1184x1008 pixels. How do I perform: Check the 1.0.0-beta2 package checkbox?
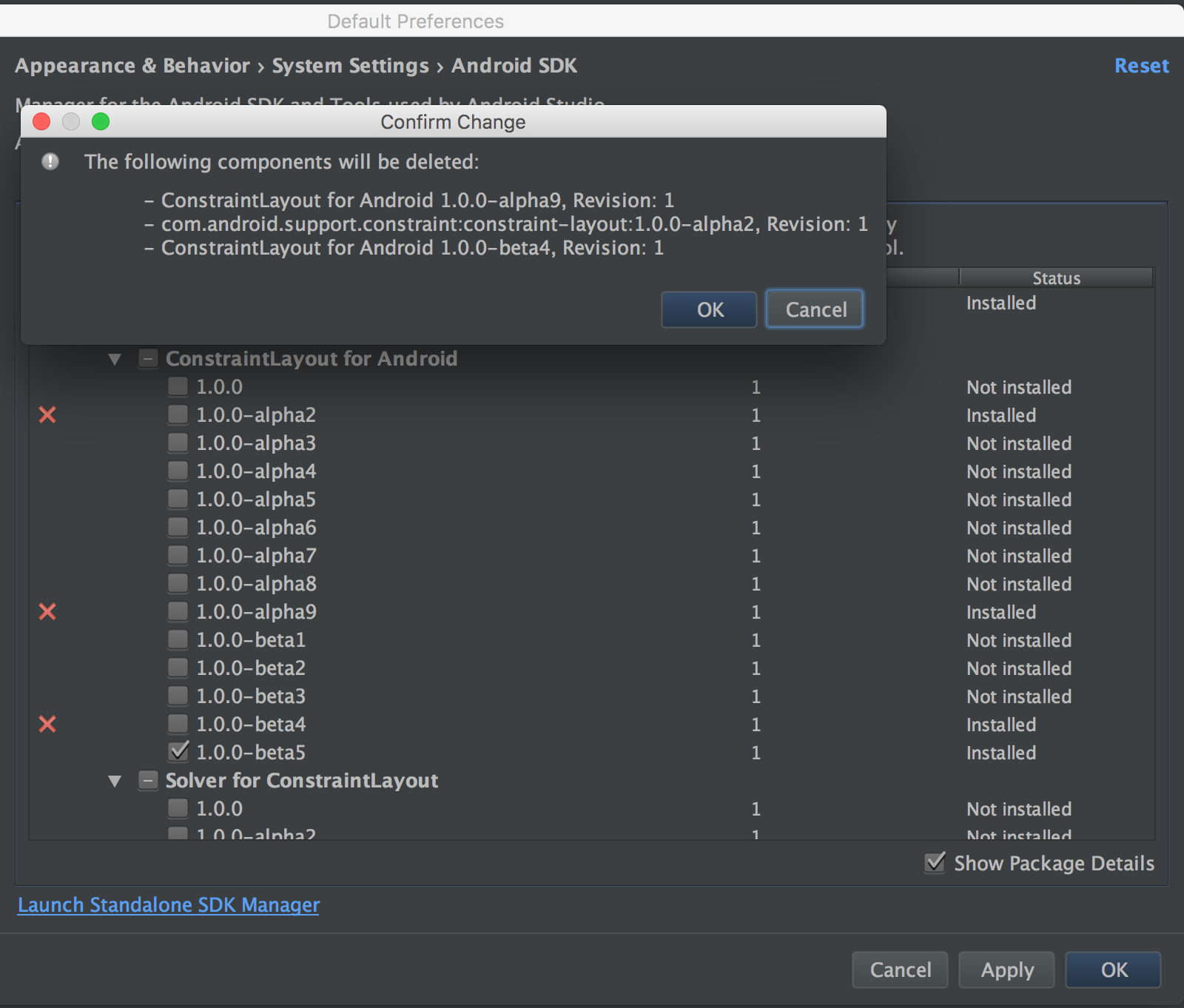pyautogui.click(x=178, y=668)
